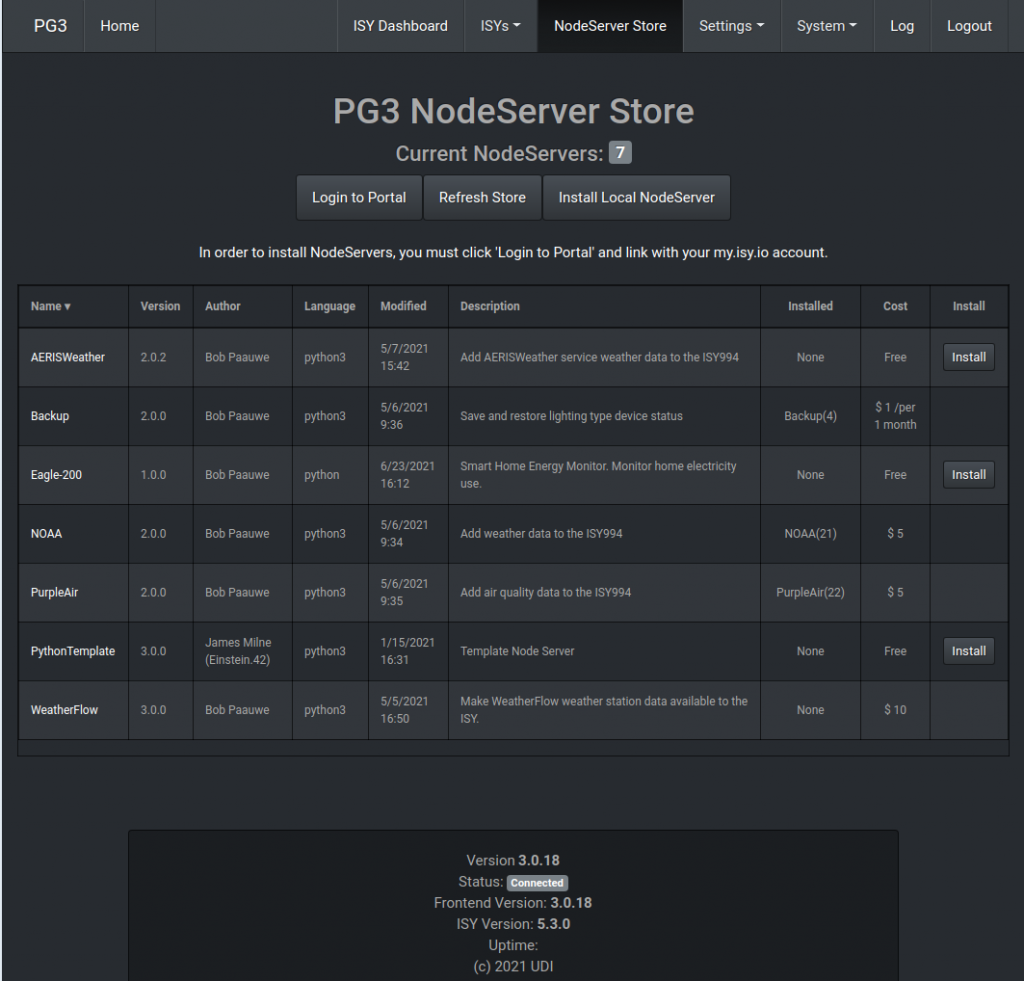Screen dimensions: 1024x981
Task: Click the (c) 2021 UDI footer text
Action: pyautogui.click(x=513, y=967)
